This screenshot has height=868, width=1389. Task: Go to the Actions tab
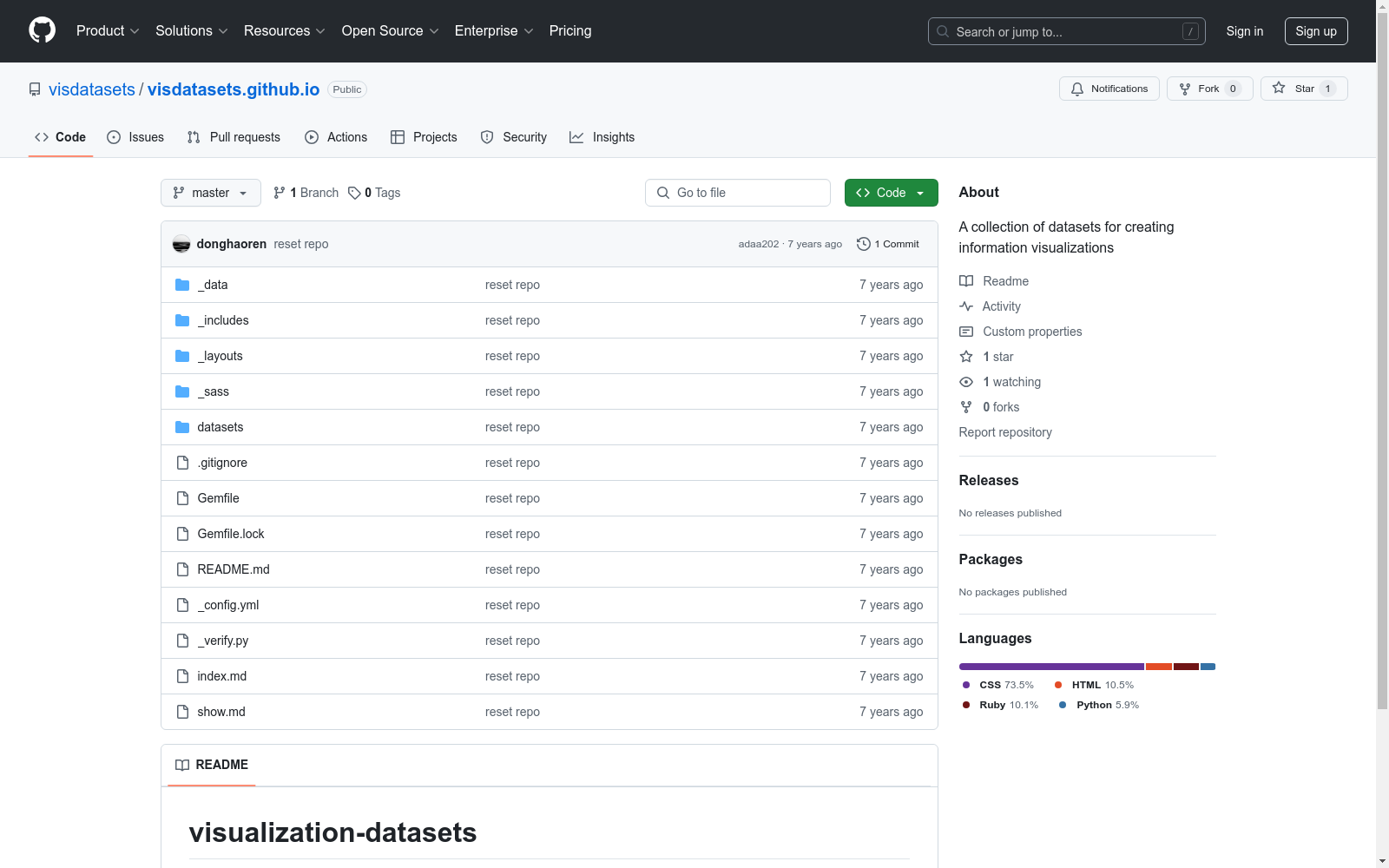(x=336, y=137)
